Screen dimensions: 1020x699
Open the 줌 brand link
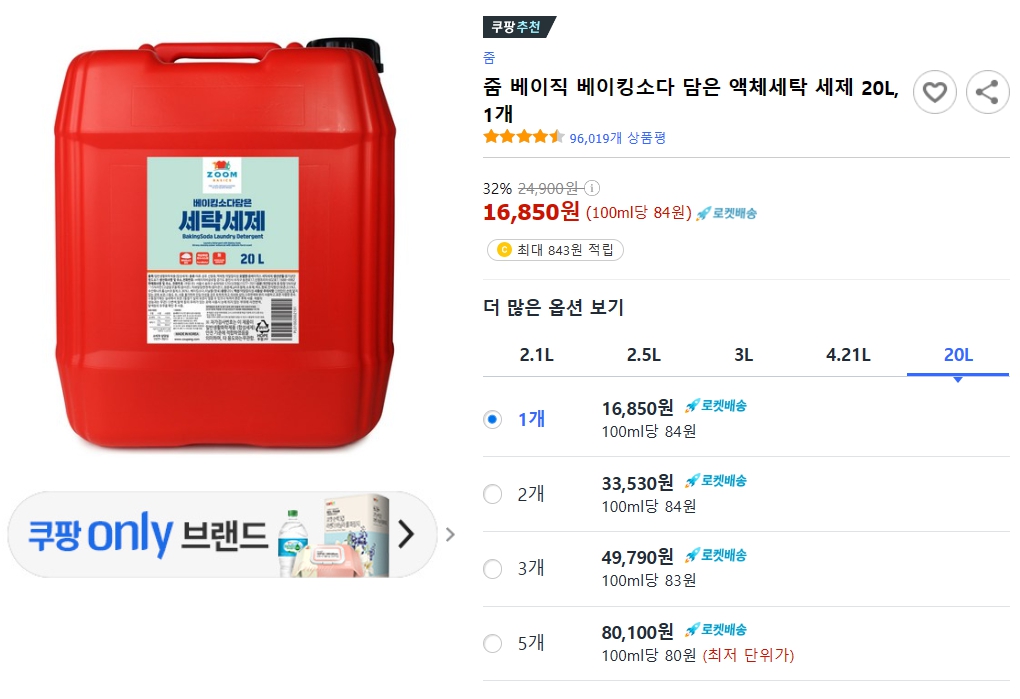point(489,58)
